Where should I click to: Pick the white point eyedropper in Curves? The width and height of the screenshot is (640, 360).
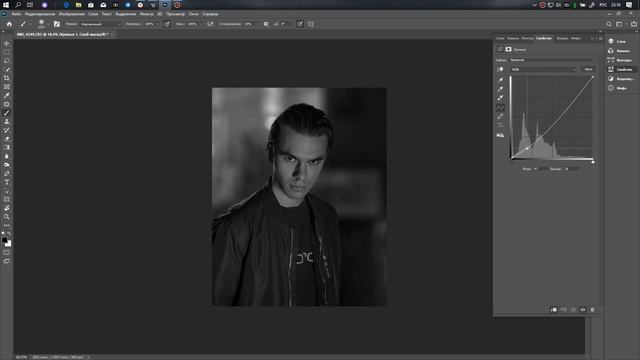pyautogui.click(x=500, y=98)
